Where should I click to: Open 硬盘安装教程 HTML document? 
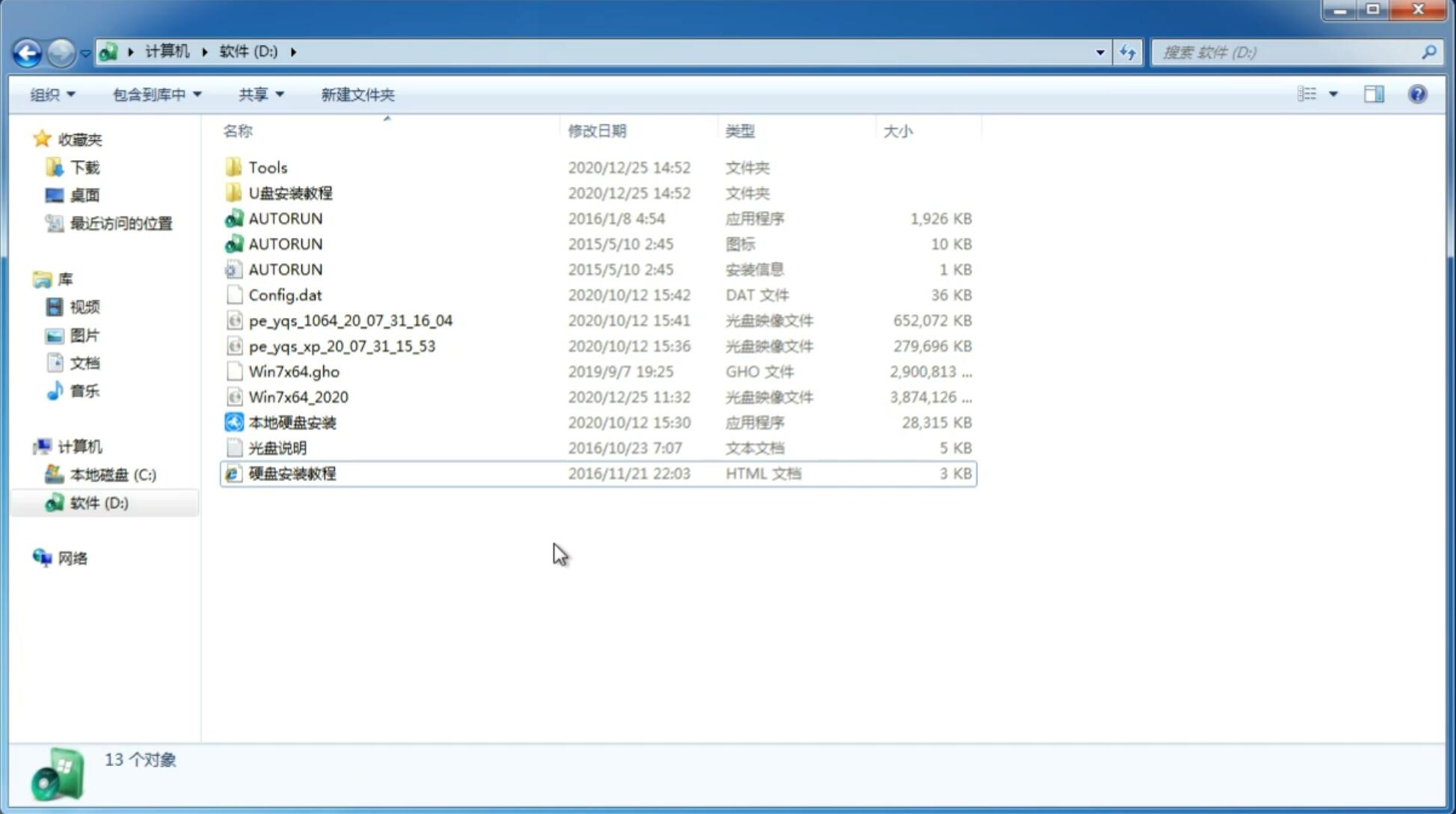(292, 473)
